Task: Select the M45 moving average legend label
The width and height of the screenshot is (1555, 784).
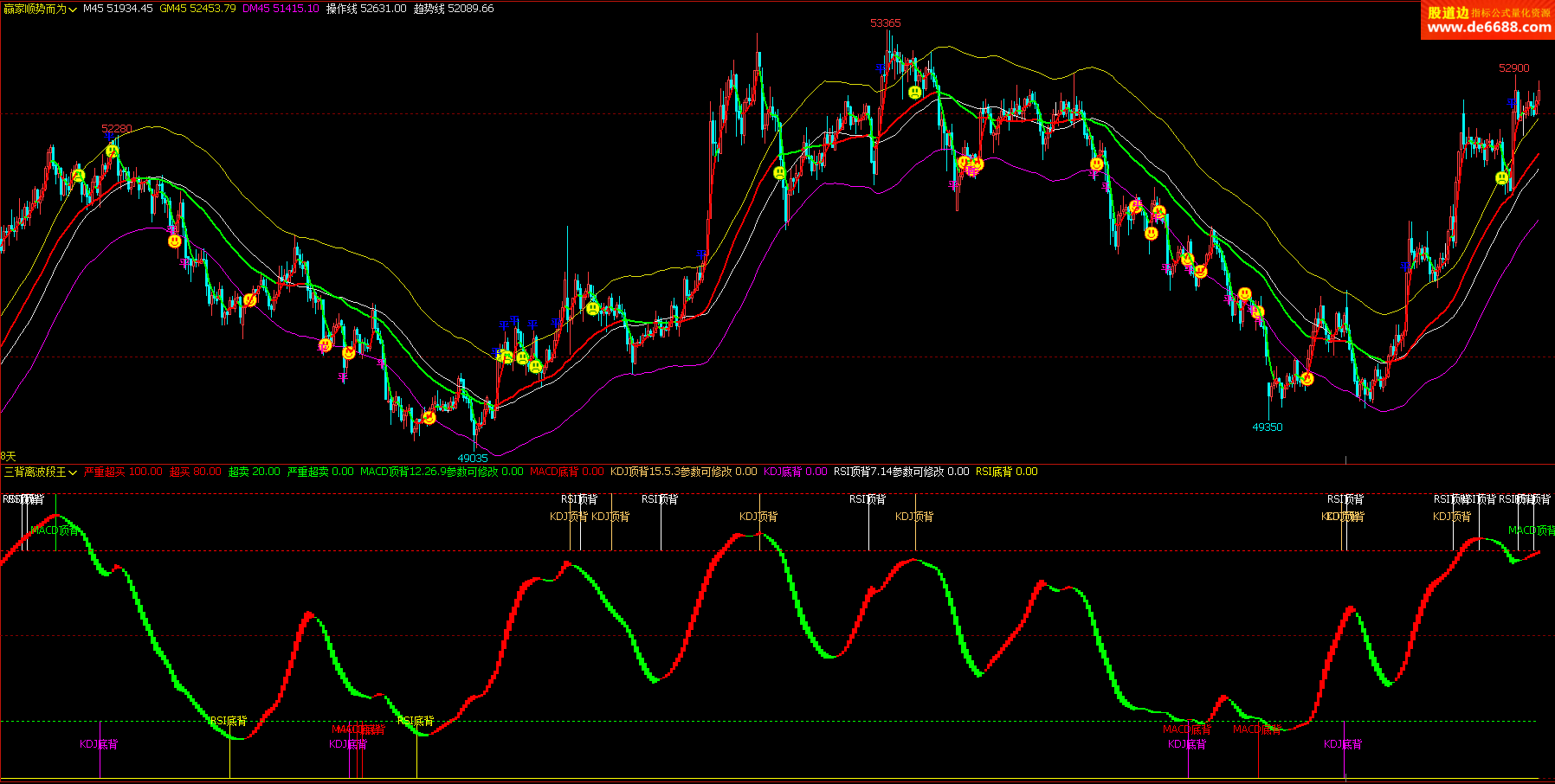Action: [x=118, y=9]
